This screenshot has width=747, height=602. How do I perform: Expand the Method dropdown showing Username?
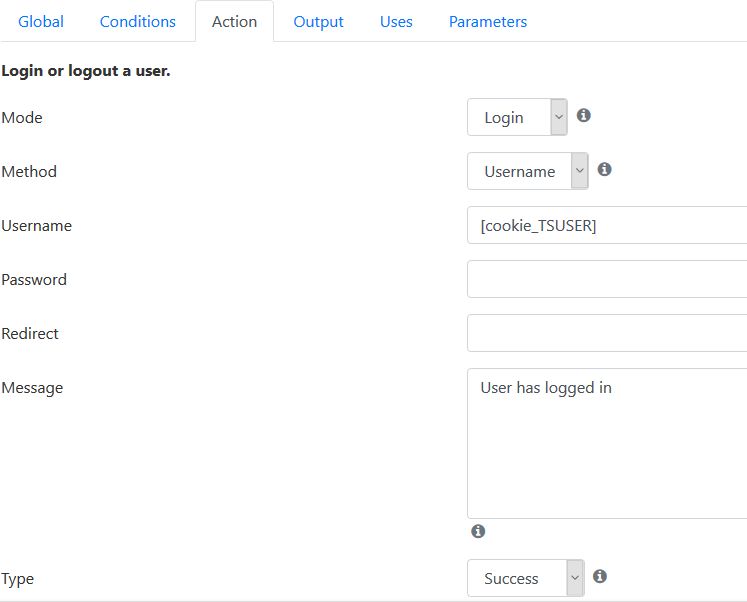pos(528,171)
